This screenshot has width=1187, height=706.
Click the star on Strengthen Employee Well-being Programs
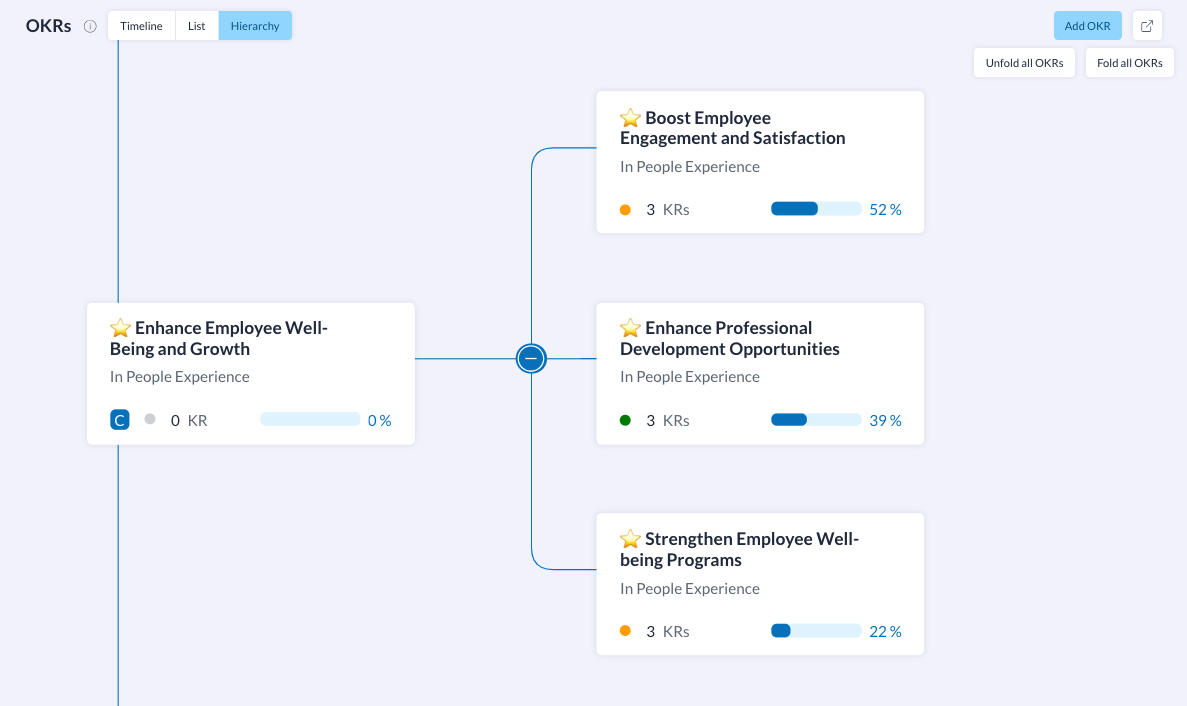(x=630, y=539)
